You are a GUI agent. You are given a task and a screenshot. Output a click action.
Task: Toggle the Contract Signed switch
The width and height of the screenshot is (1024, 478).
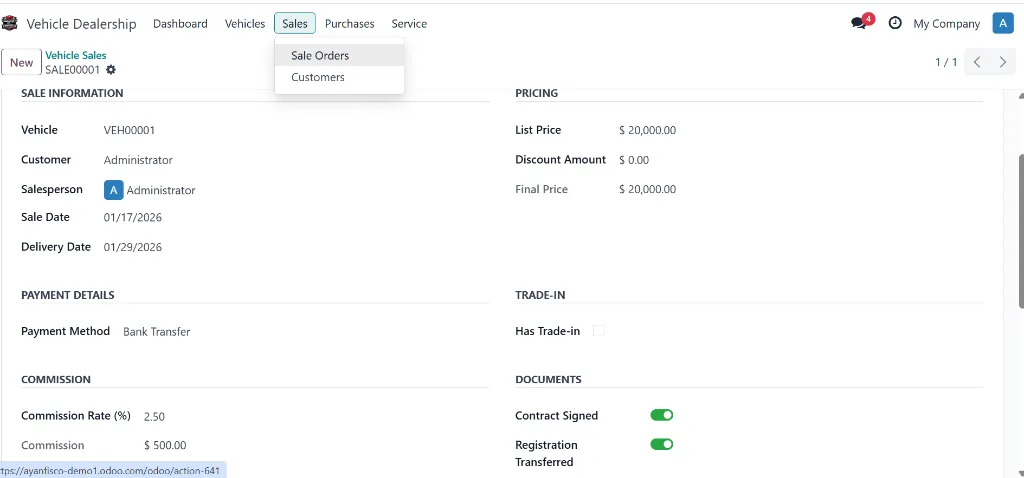[662, 415]
